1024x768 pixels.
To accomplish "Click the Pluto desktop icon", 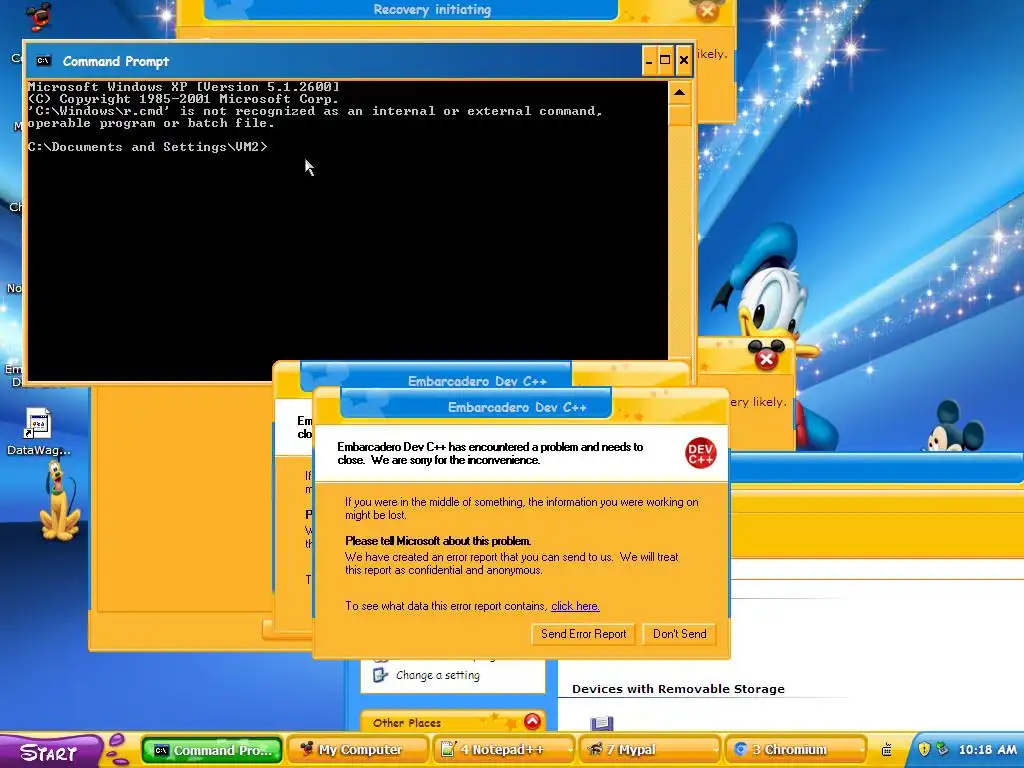I will point(59,501).
